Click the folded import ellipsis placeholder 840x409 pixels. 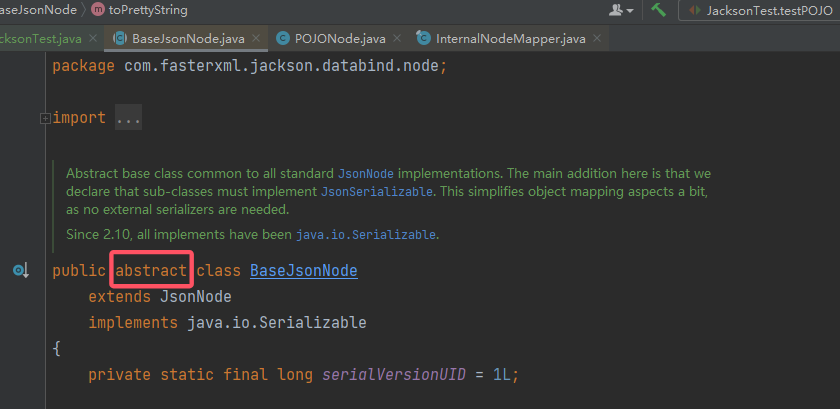128,118
